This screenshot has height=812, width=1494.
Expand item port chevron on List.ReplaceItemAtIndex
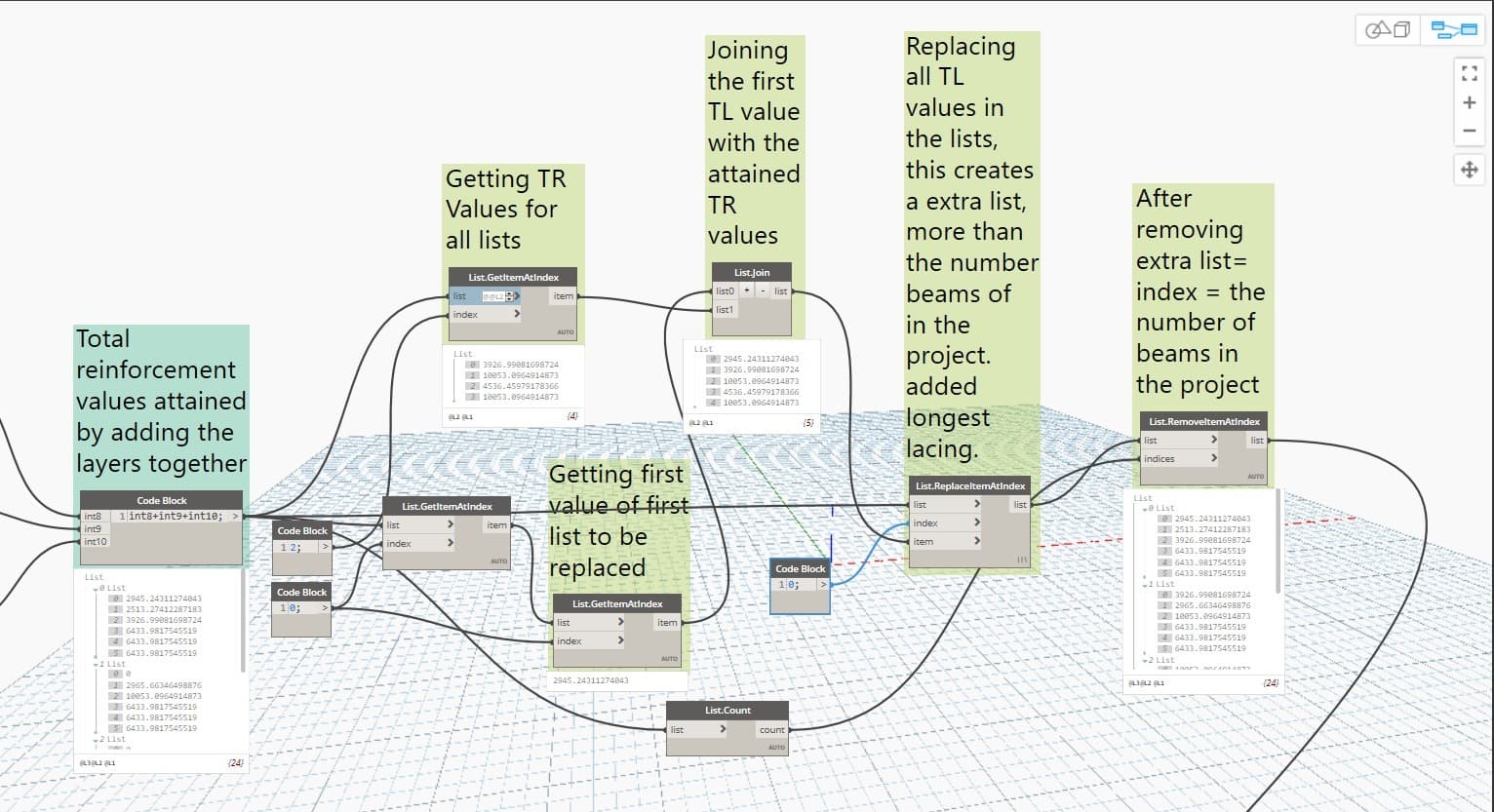[976, 541]
